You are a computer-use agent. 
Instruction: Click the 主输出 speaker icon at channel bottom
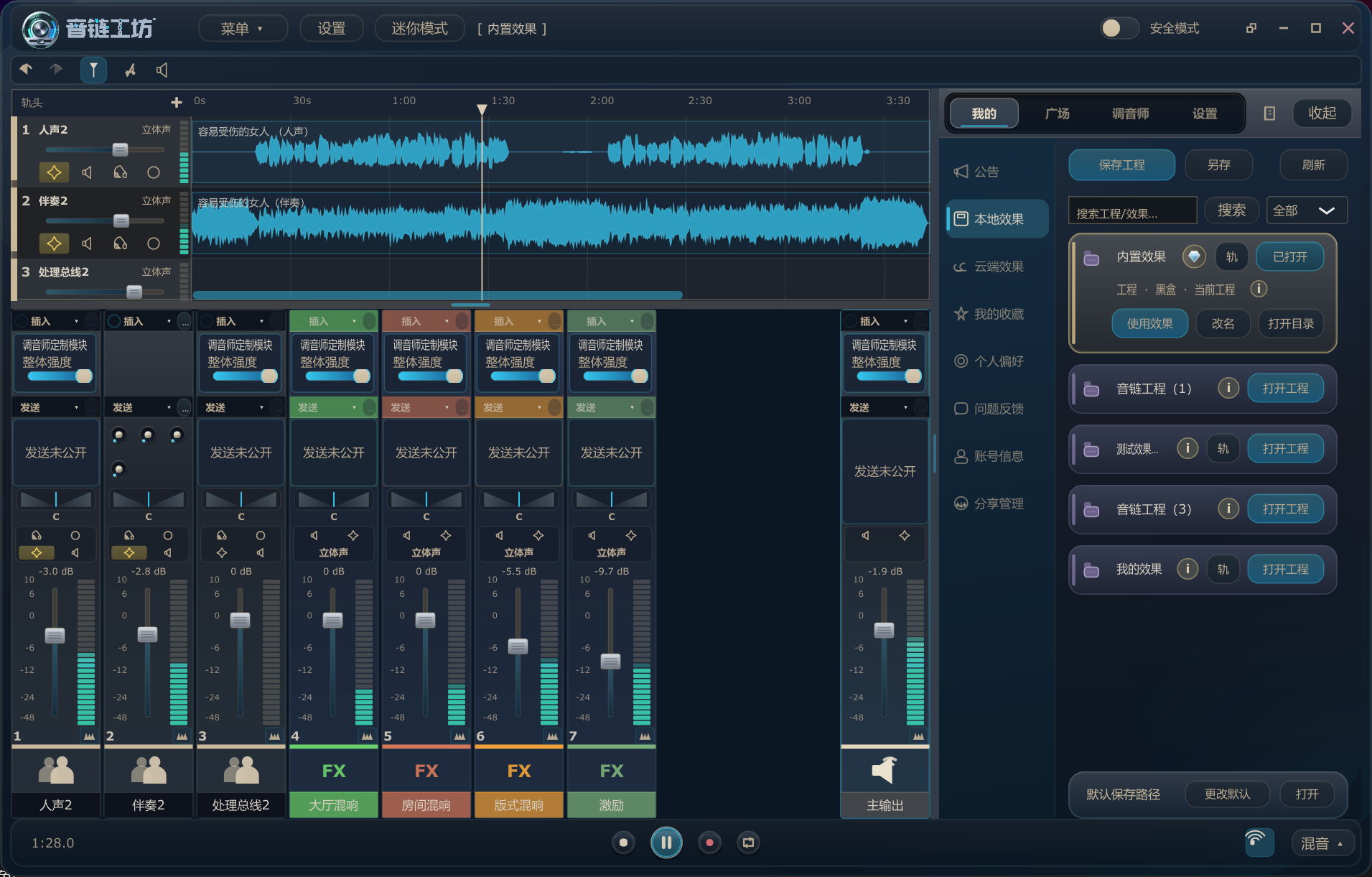click(885, 770)
